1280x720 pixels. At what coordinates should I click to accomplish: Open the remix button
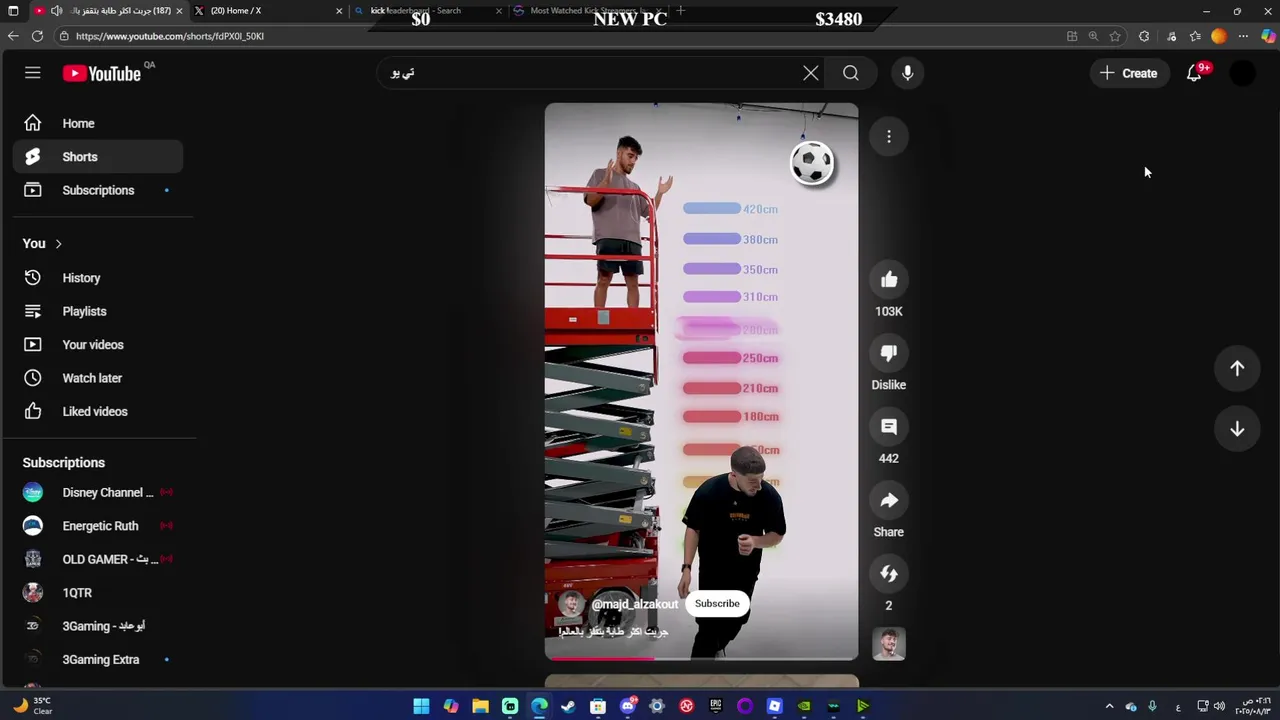click(x=889, y=574)
